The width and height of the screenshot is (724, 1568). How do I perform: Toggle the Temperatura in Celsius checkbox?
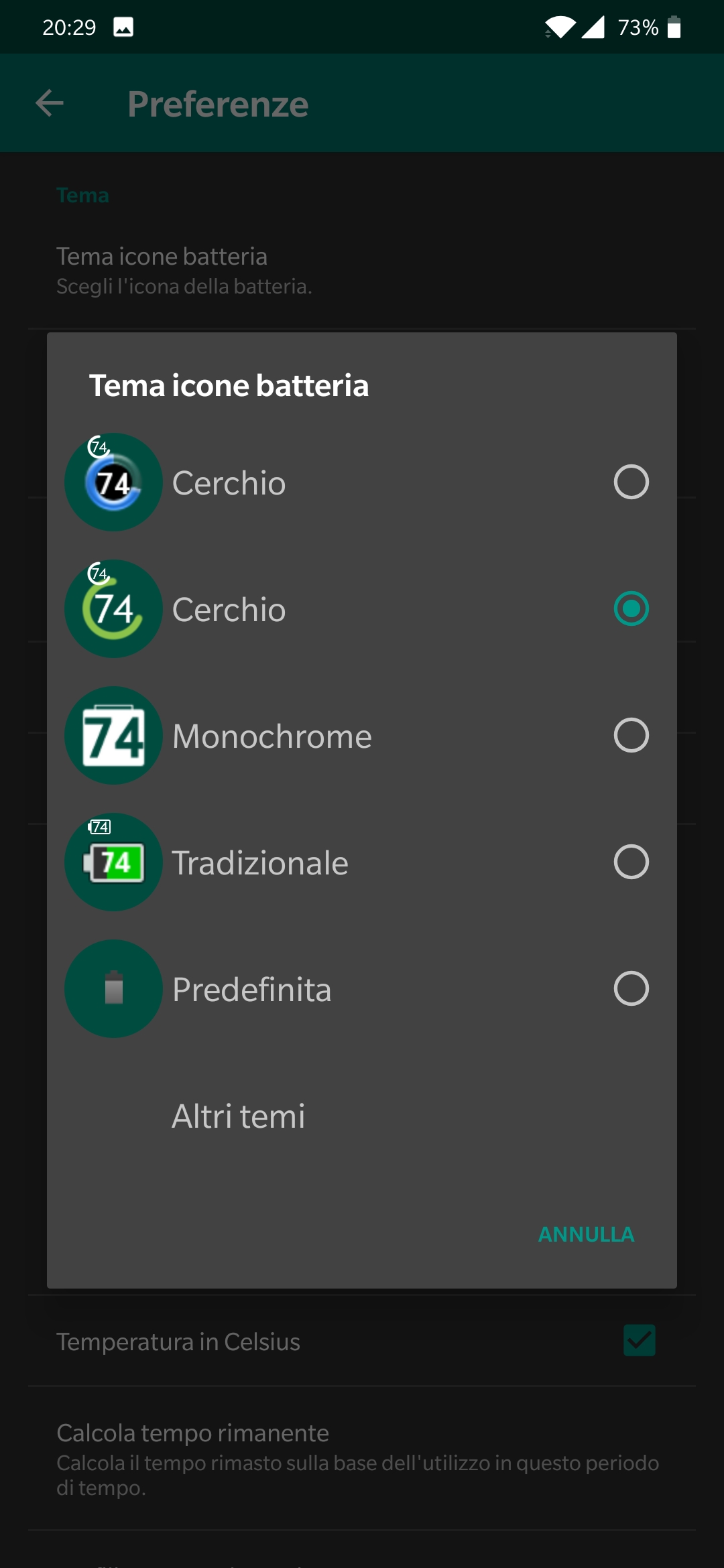pyautogui.click(x=639, y=1341)
